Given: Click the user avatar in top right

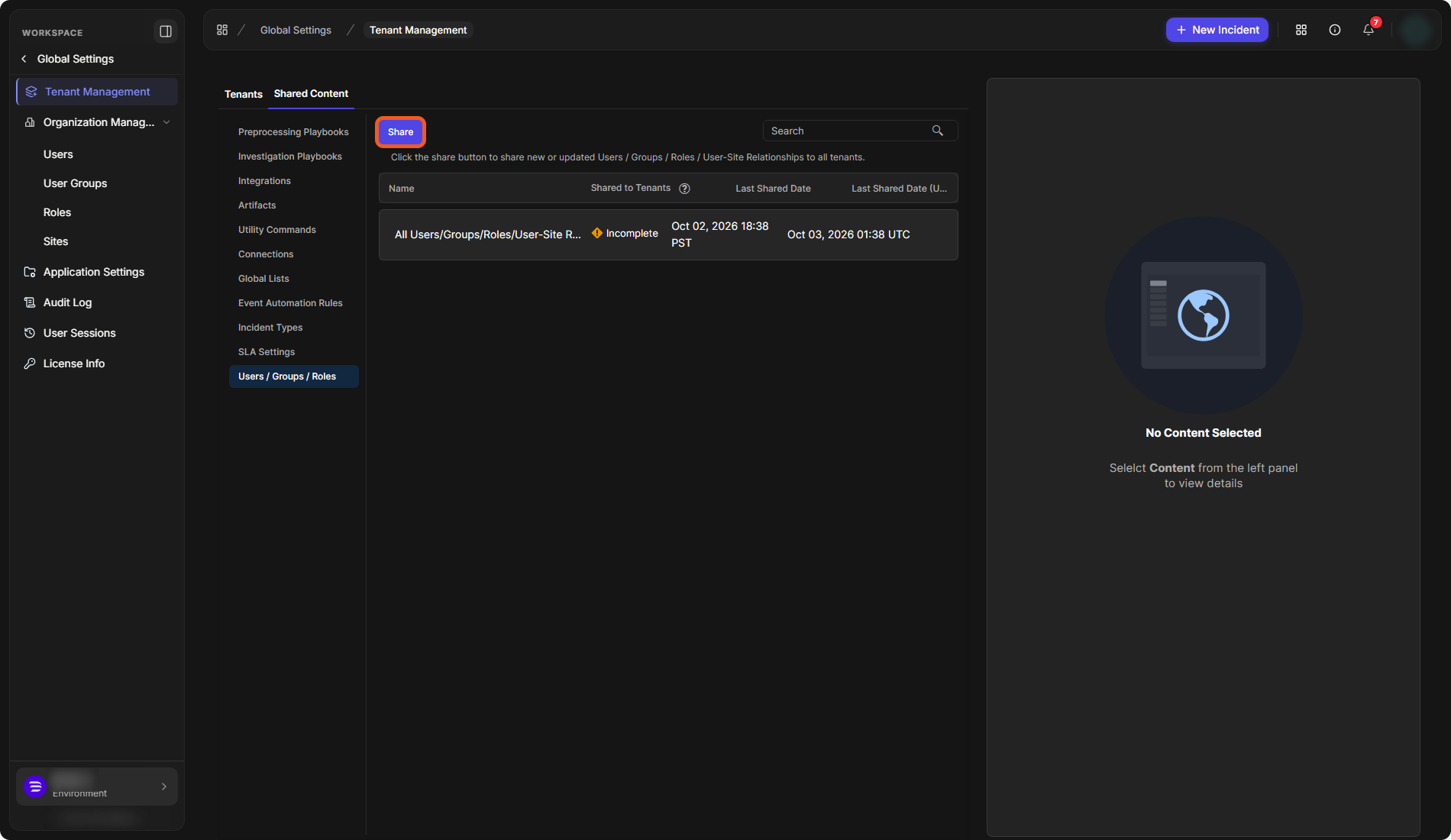Looking at the screenshot, I should (x=1417, y=30).
